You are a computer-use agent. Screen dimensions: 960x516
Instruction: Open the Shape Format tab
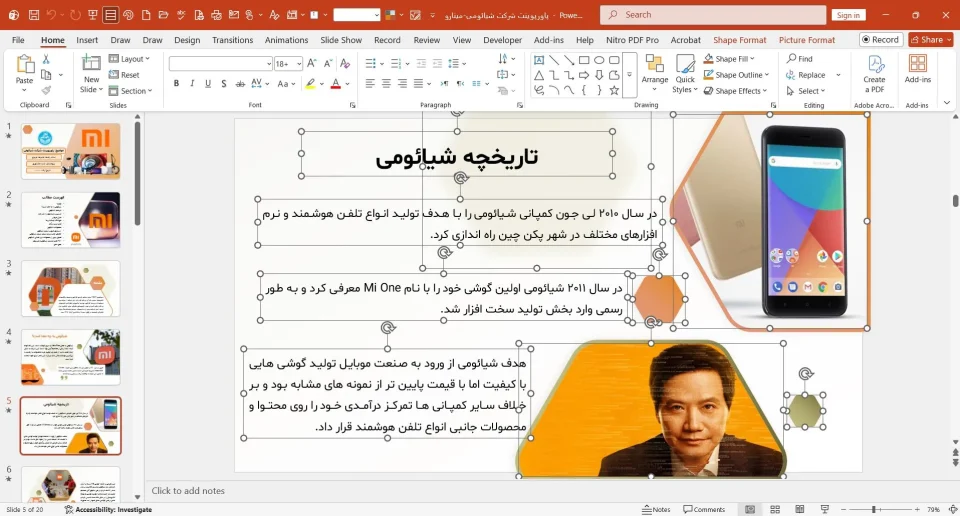739,40
